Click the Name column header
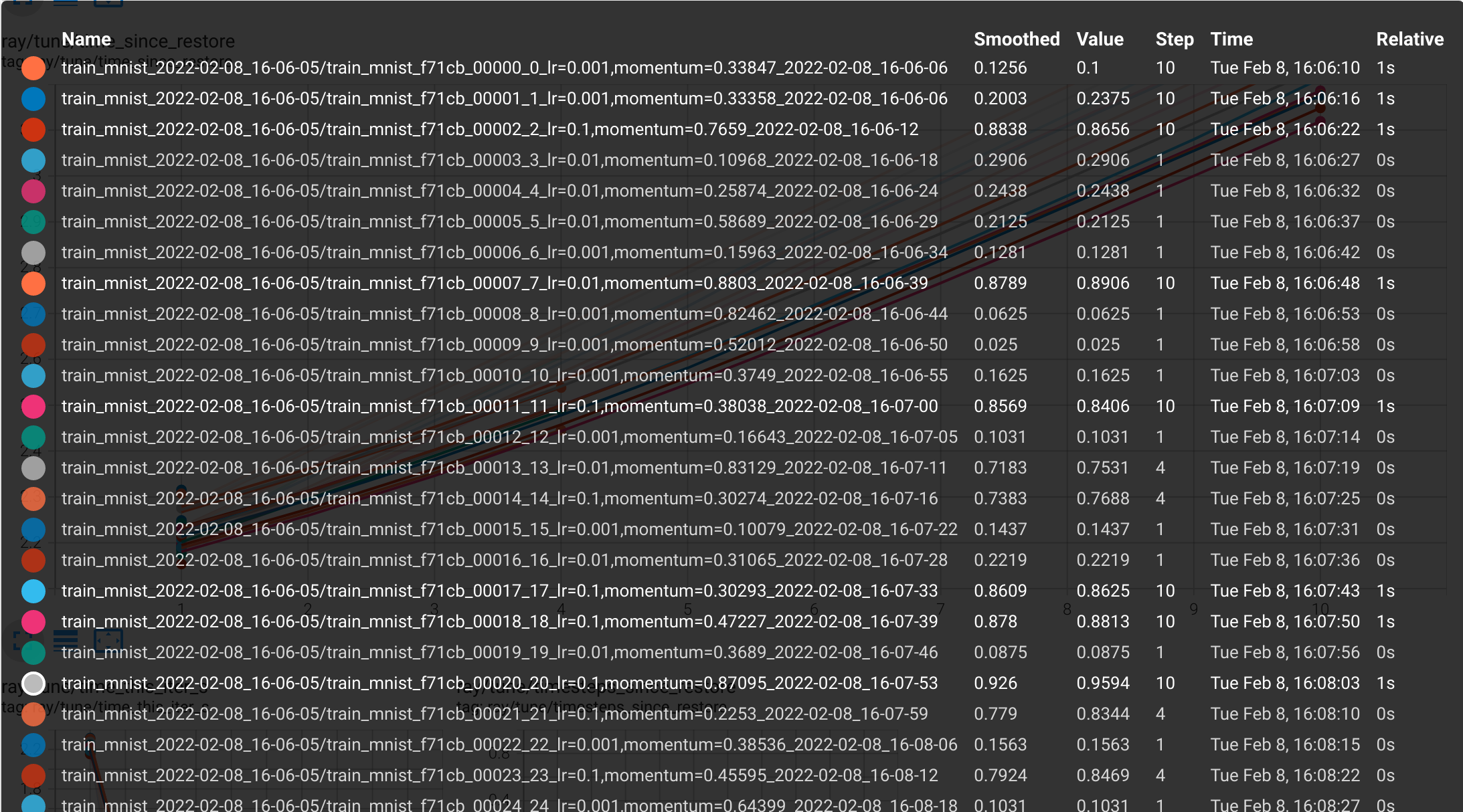1463x812 pixels. (x=86, y=39)
